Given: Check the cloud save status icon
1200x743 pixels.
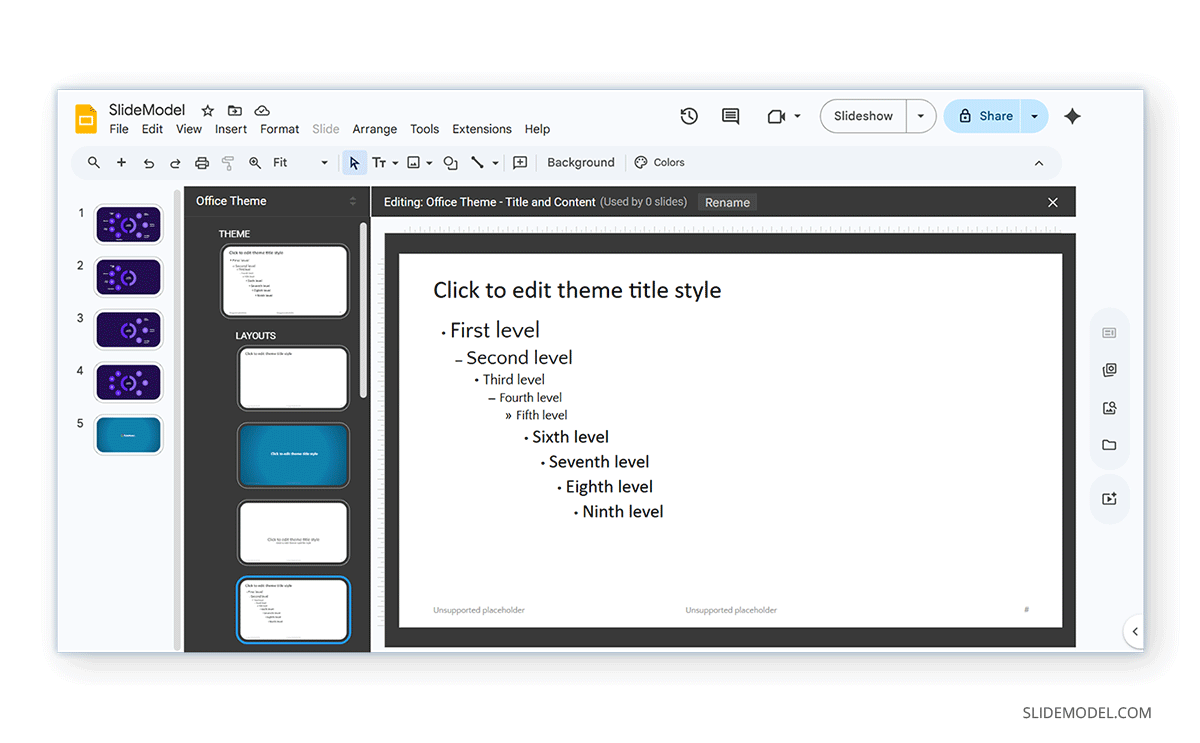Looking at the screenshot, I should coord(262,111).
